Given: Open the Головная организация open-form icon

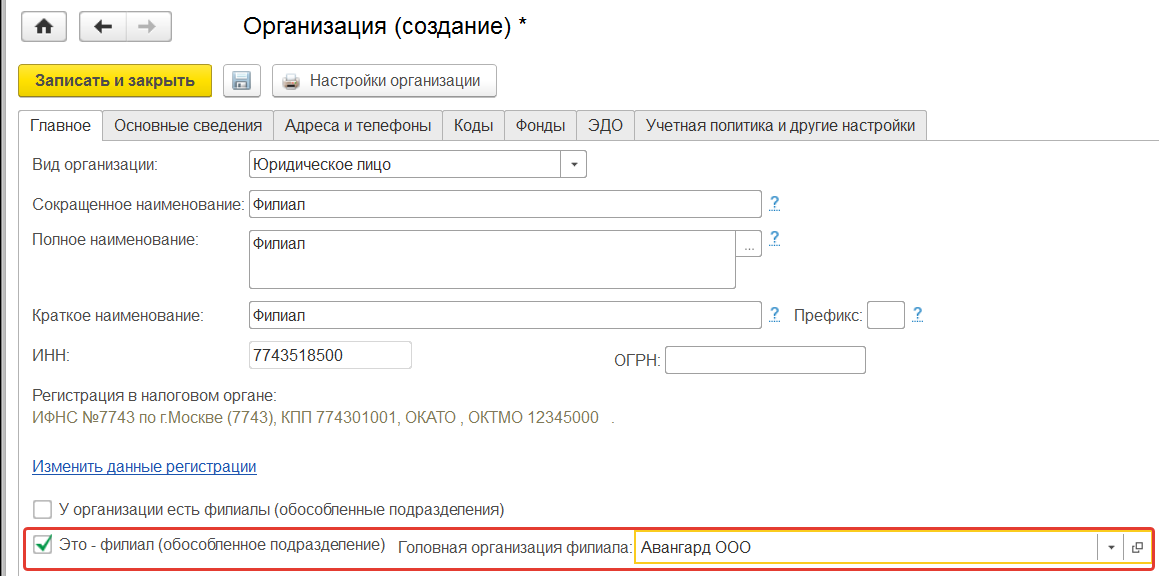Looking at the screenshot, I should point(1137,548).
